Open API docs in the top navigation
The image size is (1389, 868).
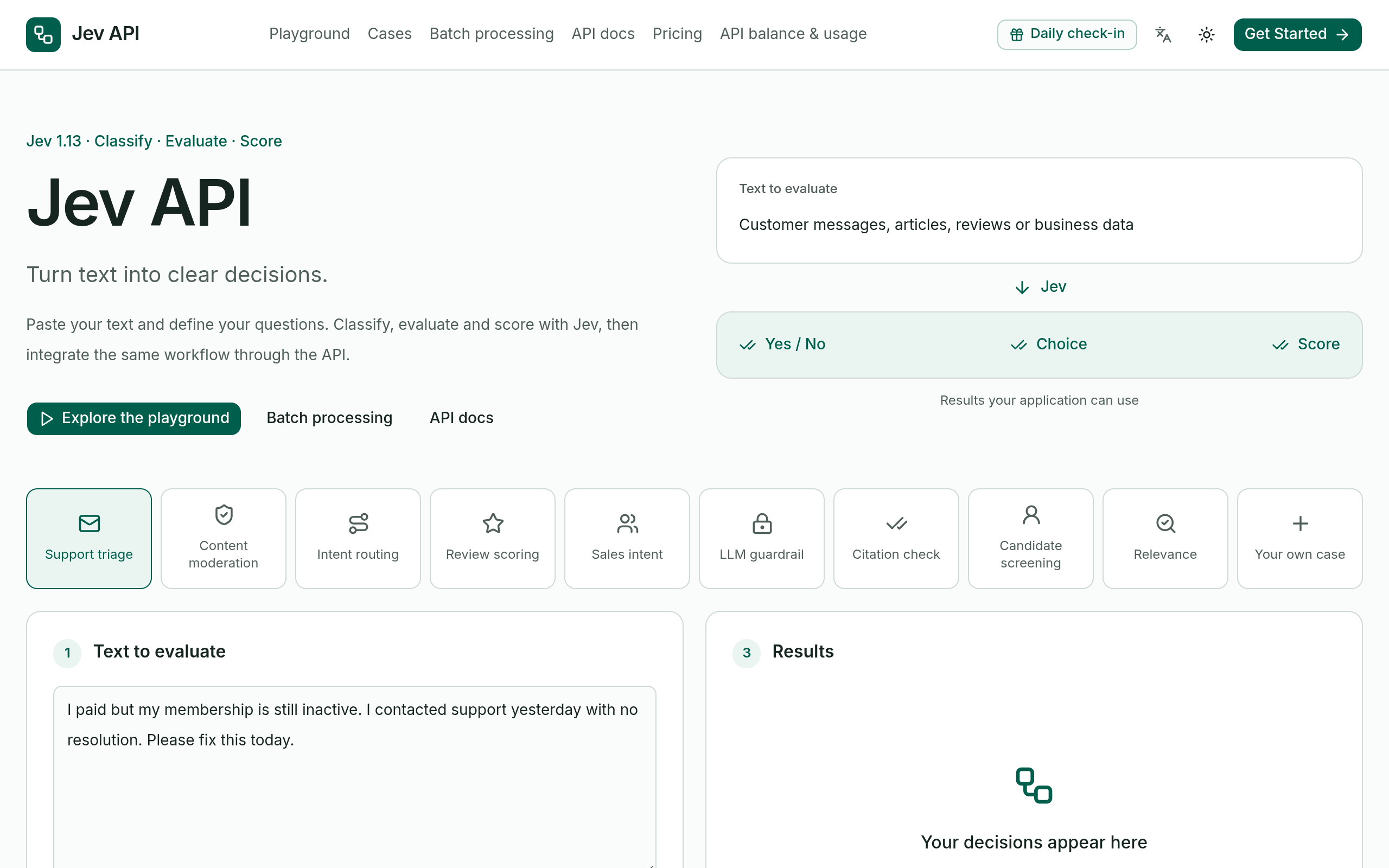click(603, 34)
